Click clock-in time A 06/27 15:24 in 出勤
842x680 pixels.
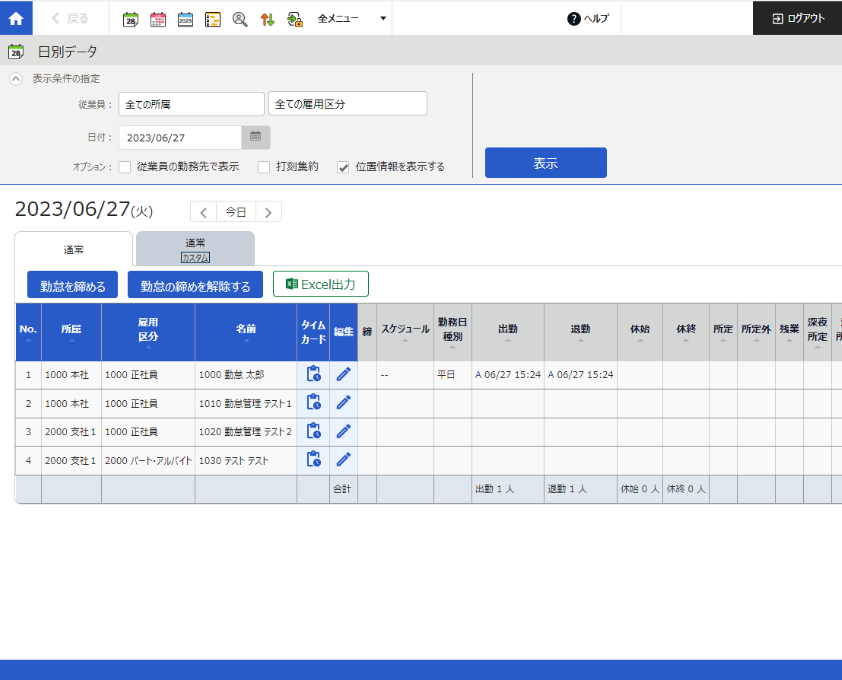pos(508,375)
